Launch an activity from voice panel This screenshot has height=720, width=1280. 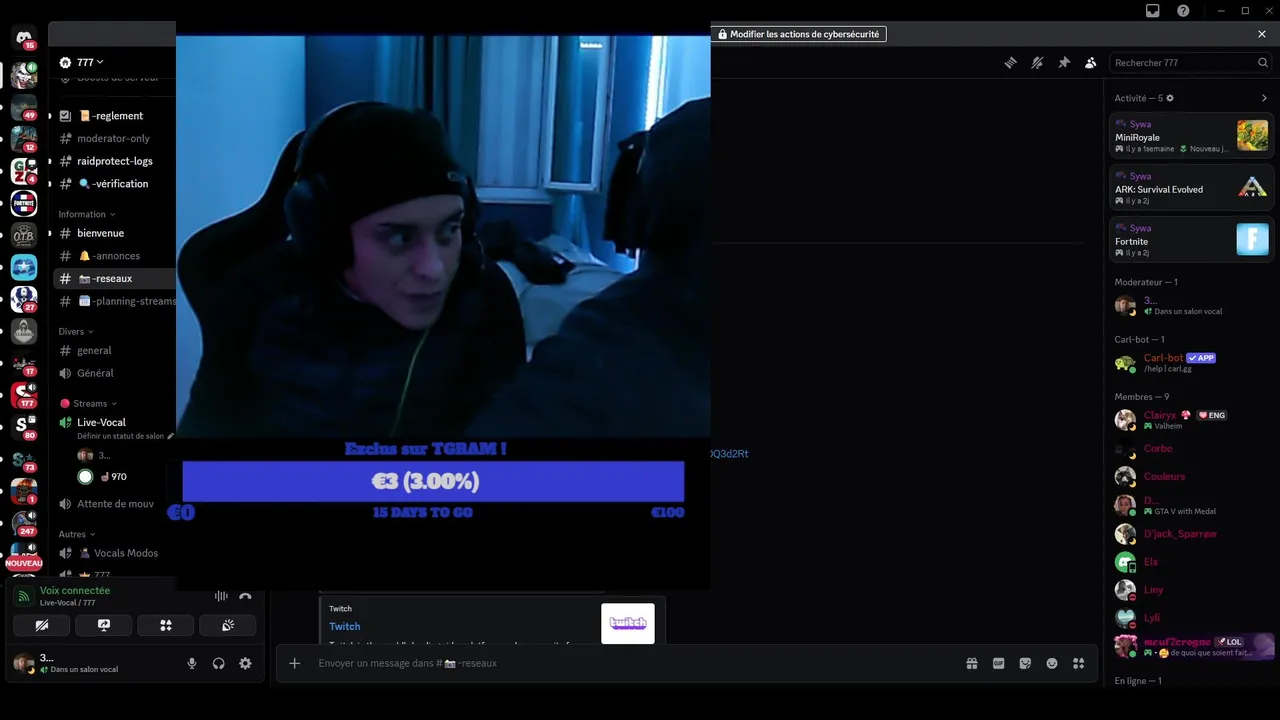(166, 625)
